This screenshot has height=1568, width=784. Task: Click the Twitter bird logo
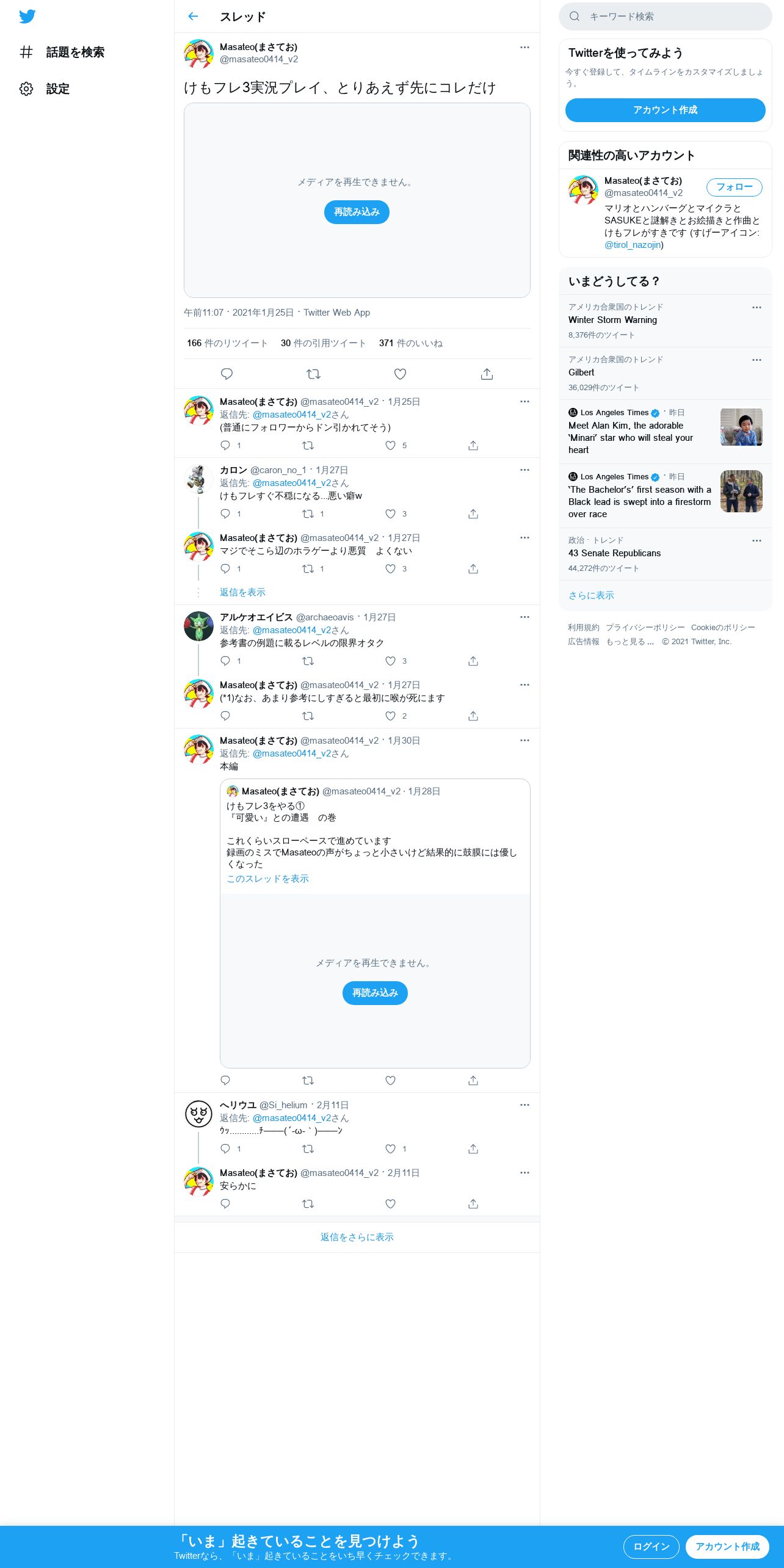coord(27,16)
